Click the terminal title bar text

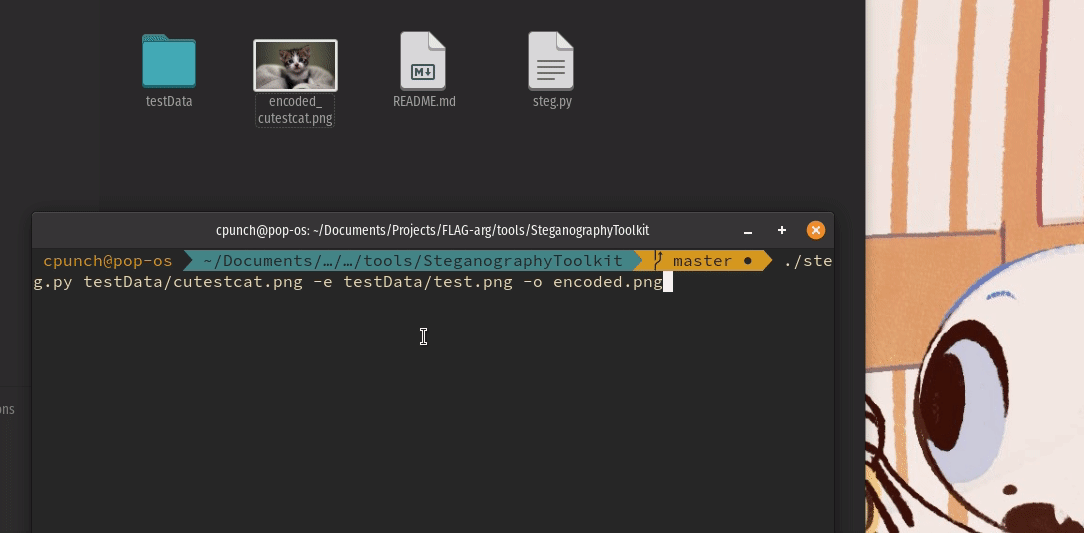(432, 230)
